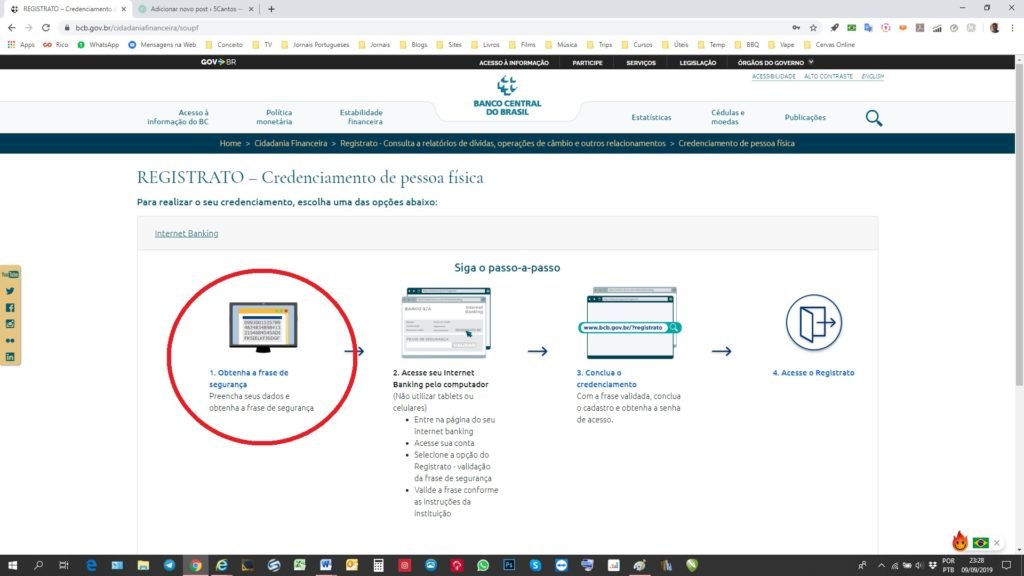Open the Estatísticas menu
The height and width of the screenshot is (576, 1024).
point(651,118)
